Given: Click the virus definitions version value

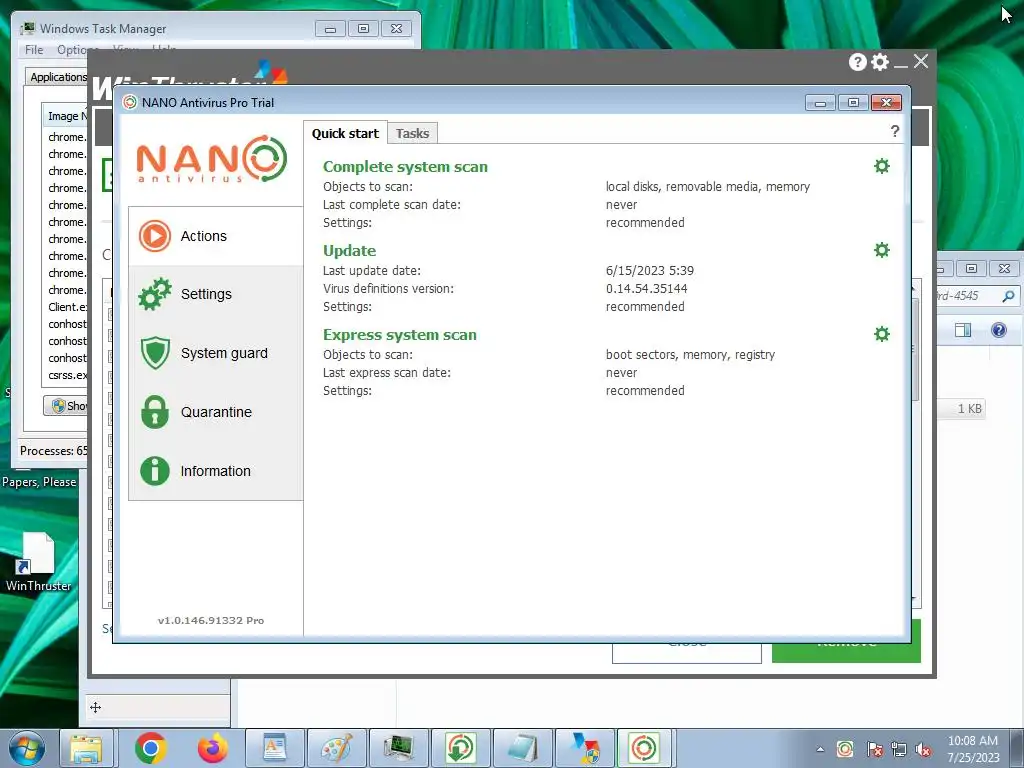Looking at the screenshot, I should point(646,289).
